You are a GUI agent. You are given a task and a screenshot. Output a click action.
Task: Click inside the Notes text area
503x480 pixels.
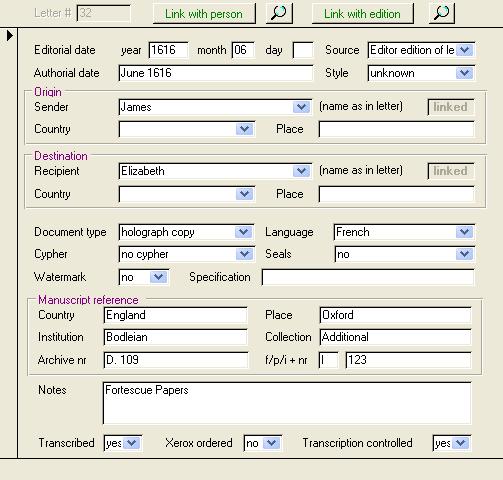click(x=287, y=403)
